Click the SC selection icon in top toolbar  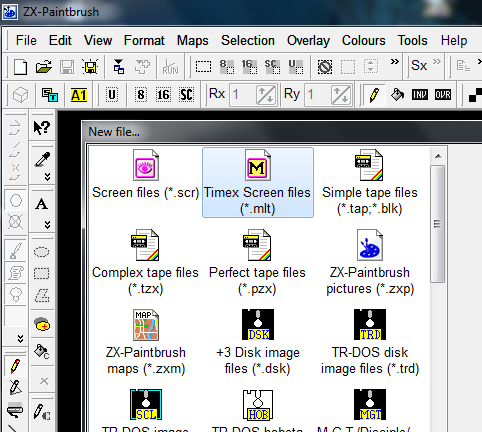pos(272,66)
